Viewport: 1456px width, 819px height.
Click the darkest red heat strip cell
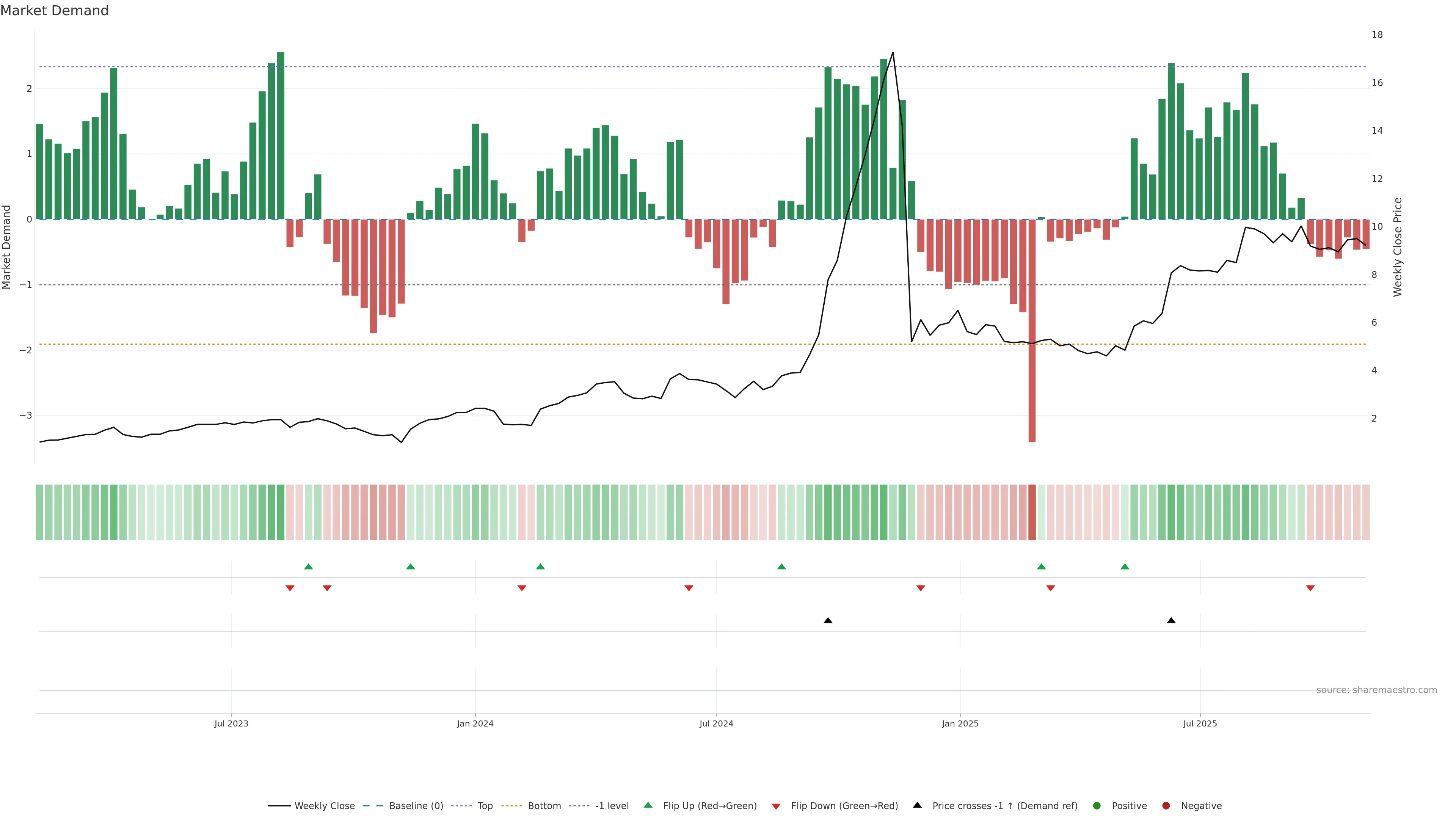[x=1032, y=512]
